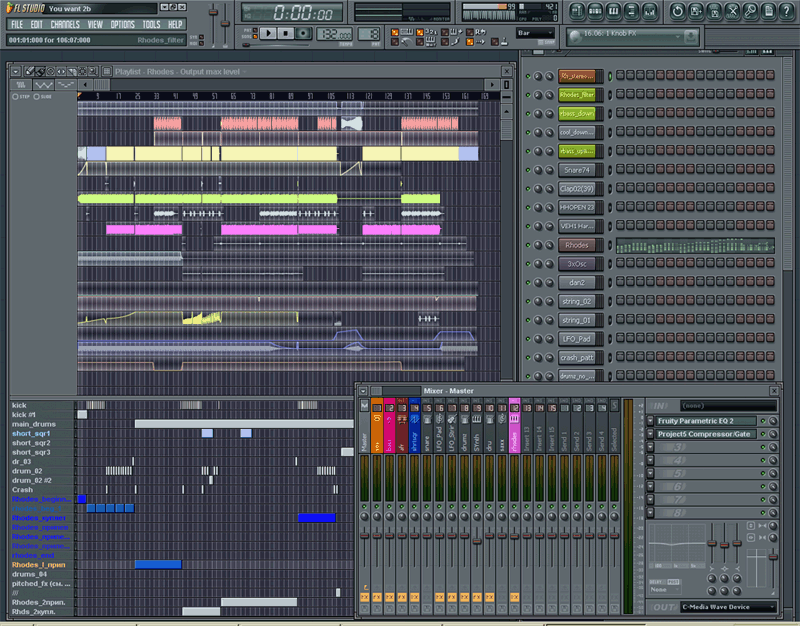Open the TOOLS menu
The image size is (800, 626).
(x=151, y=24)
